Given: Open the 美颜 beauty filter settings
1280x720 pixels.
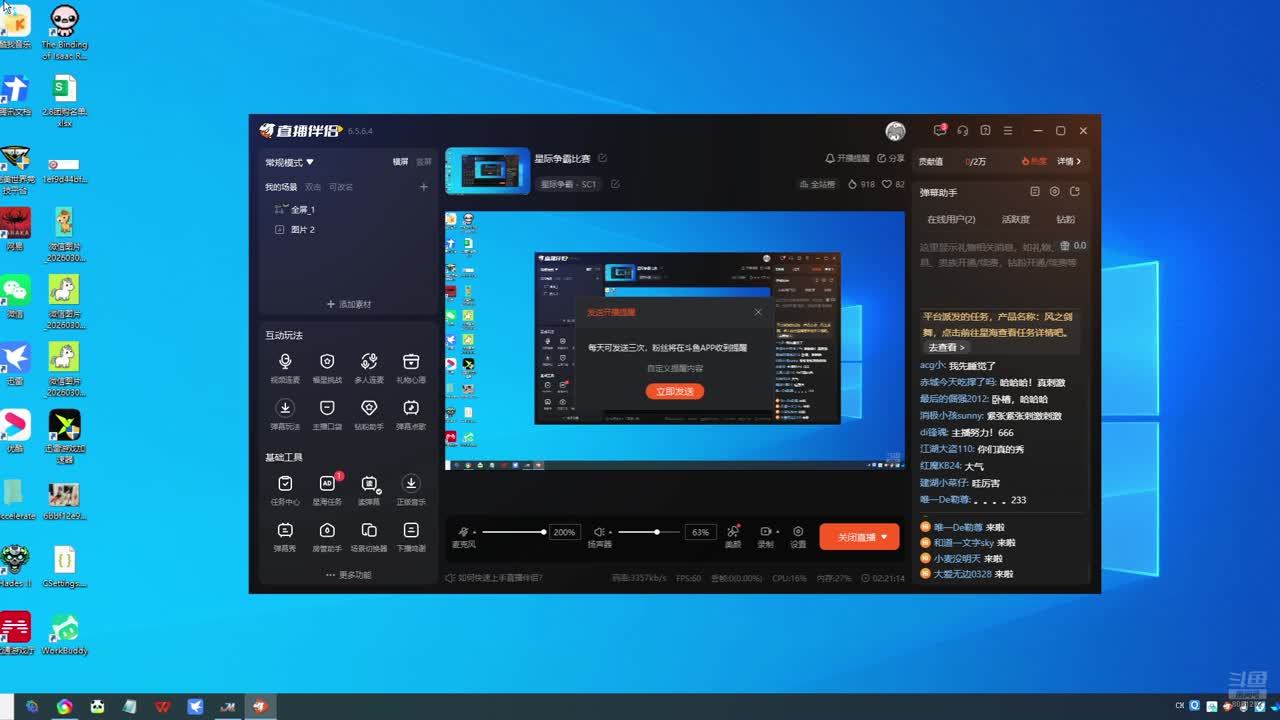Looking at the screenshot, I should tap(733, 536).
